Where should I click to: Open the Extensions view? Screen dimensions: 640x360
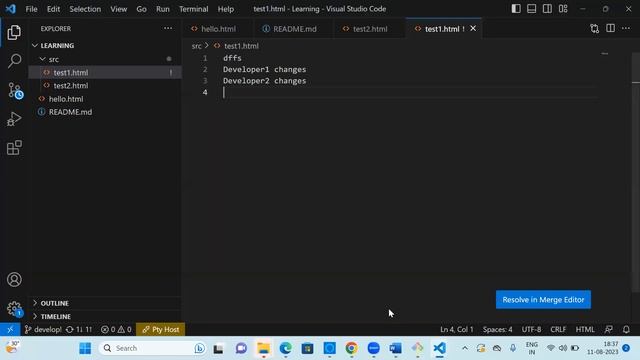pos(14,147)
